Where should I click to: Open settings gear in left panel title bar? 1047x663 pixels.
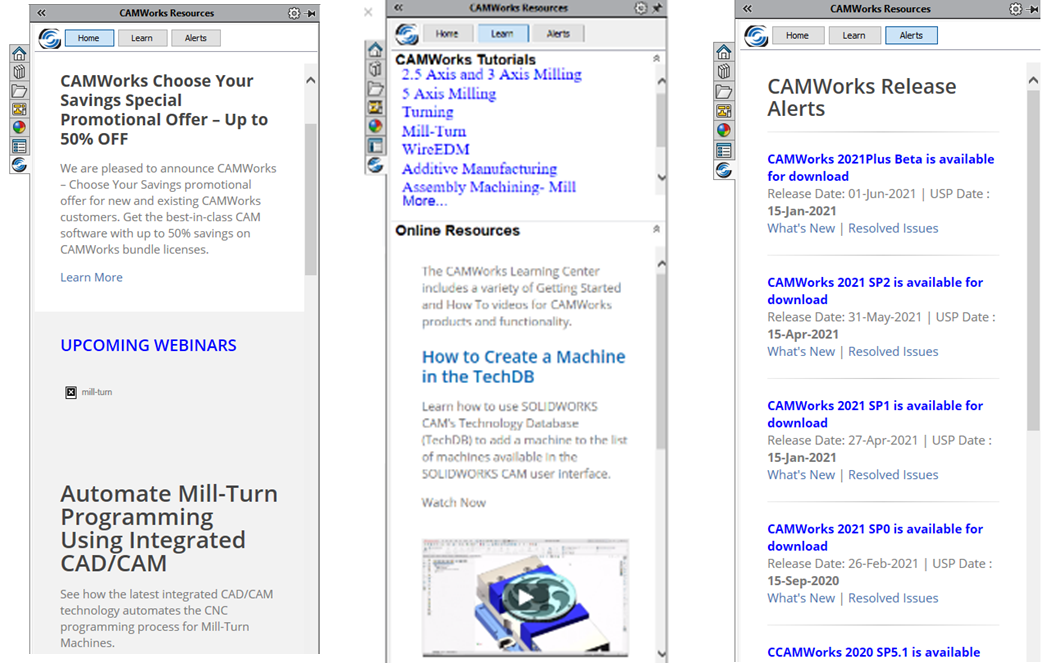coord(294,13)
